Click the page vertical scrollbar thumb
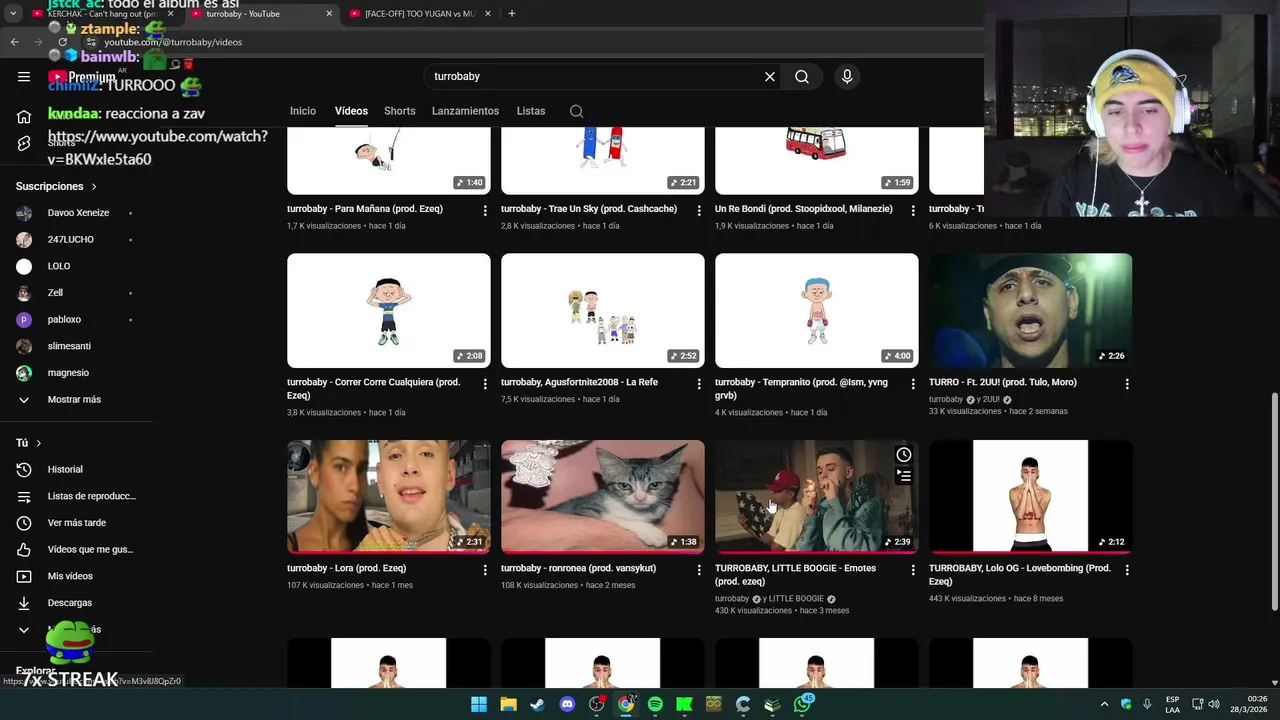This screenshot has height=720, width=1280. [x=1274, y=500]
